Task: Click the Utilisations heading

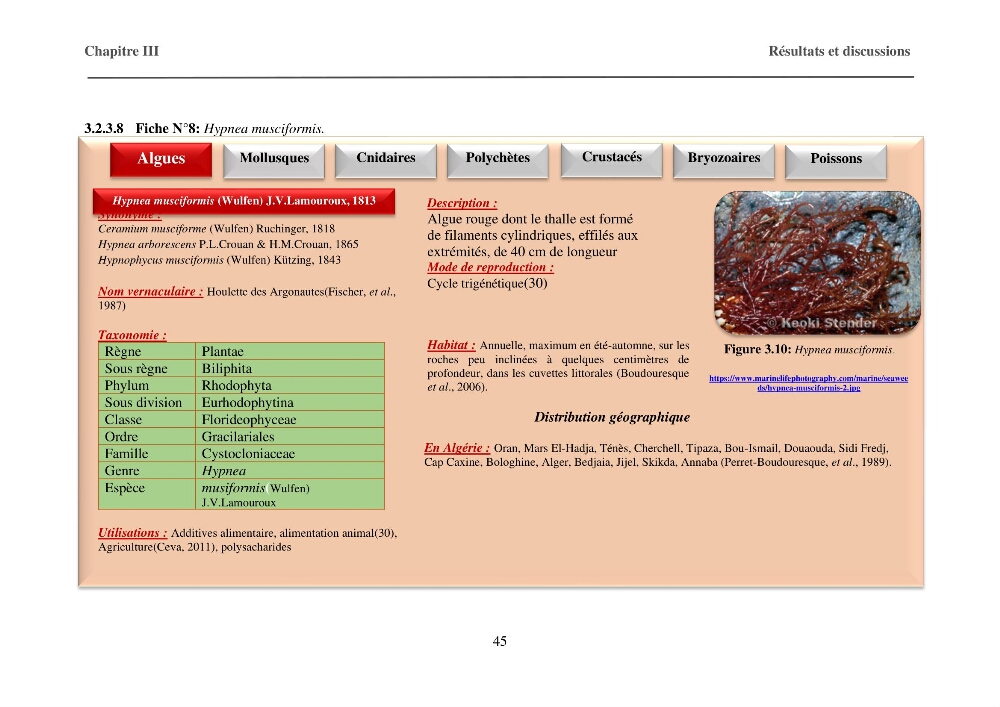Action: coord(133,533)
